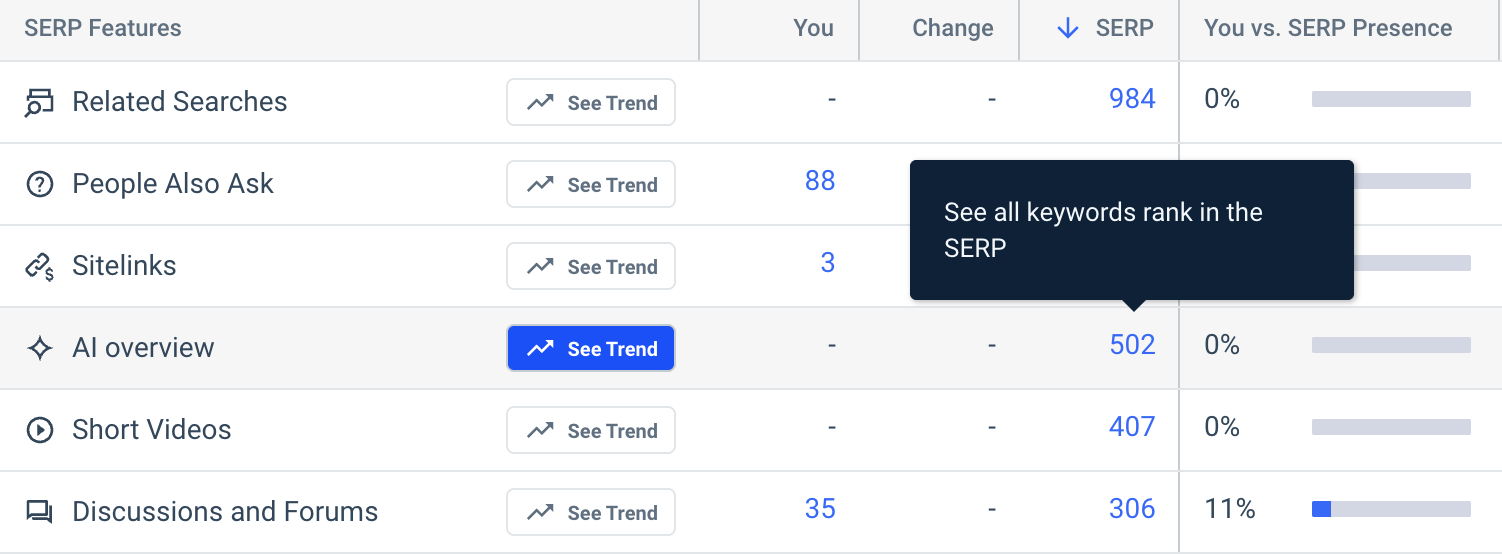Click the Discussions and Forums 11% presence bar
This screenshot has width=1502, height=554.
[x=1391, y=509]
